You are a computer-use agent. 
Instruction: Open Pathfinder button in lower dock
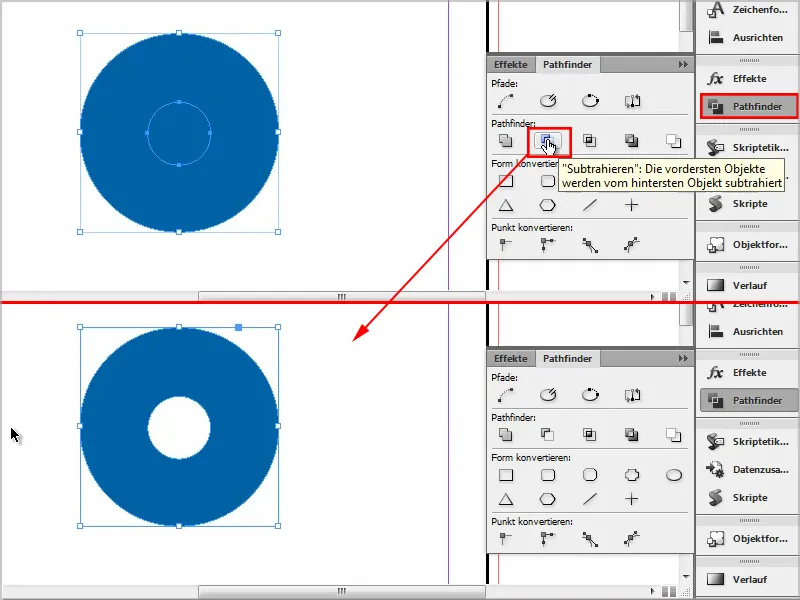click(x=748, y=400)
